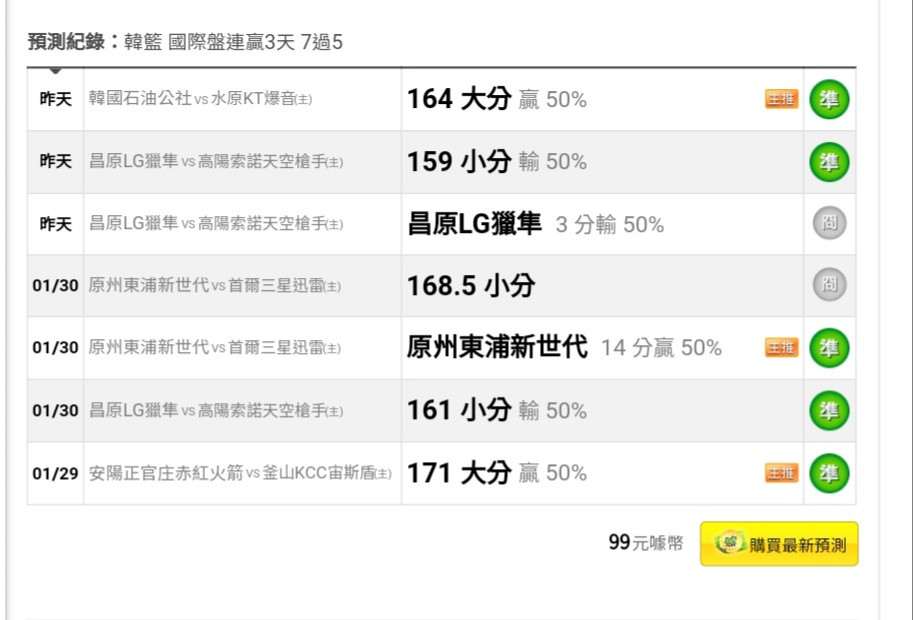
Task: Click green 準 icon for 164 大分 prediction
Action: coord(829,100)
